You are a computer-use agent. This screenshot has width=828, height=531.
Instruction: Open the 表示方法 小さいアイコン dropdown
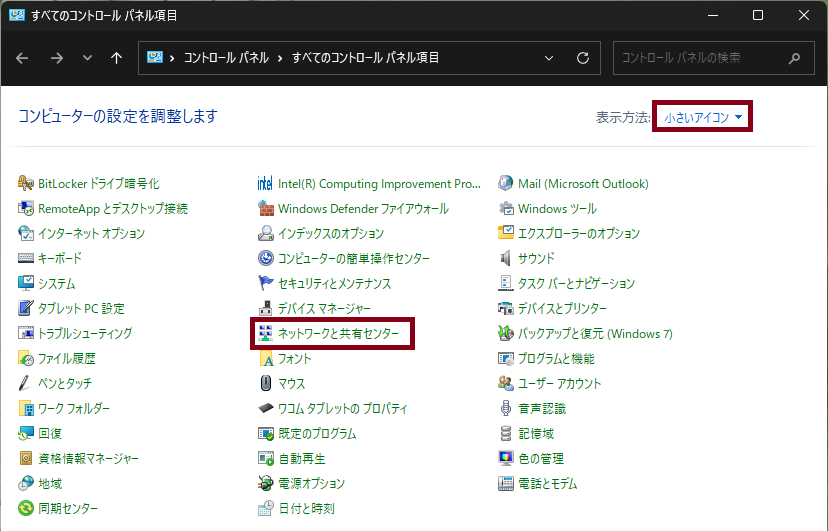tap(704, 118)
